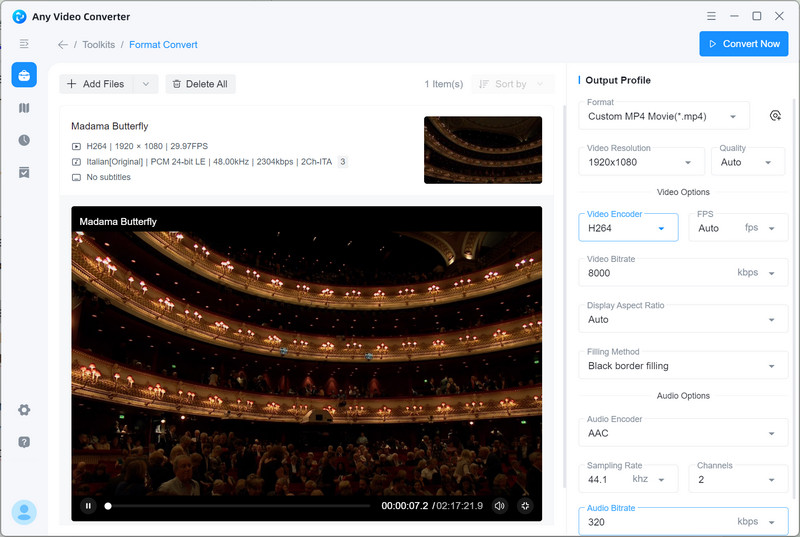800x537 pixels.
Task: Click the audio track count badge 3
Action: [343, 162]
